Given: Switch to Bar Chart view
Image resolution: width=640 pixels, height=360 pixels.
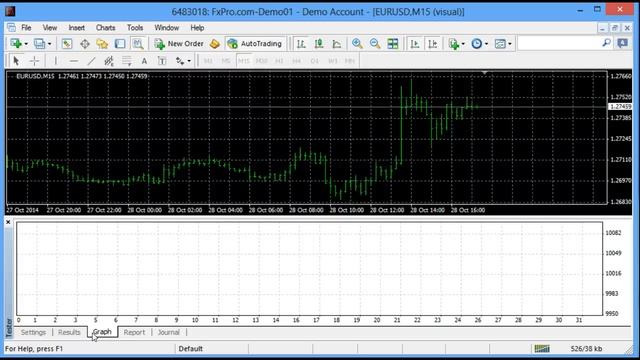Looking at the screenshot, I should [301, 44].
